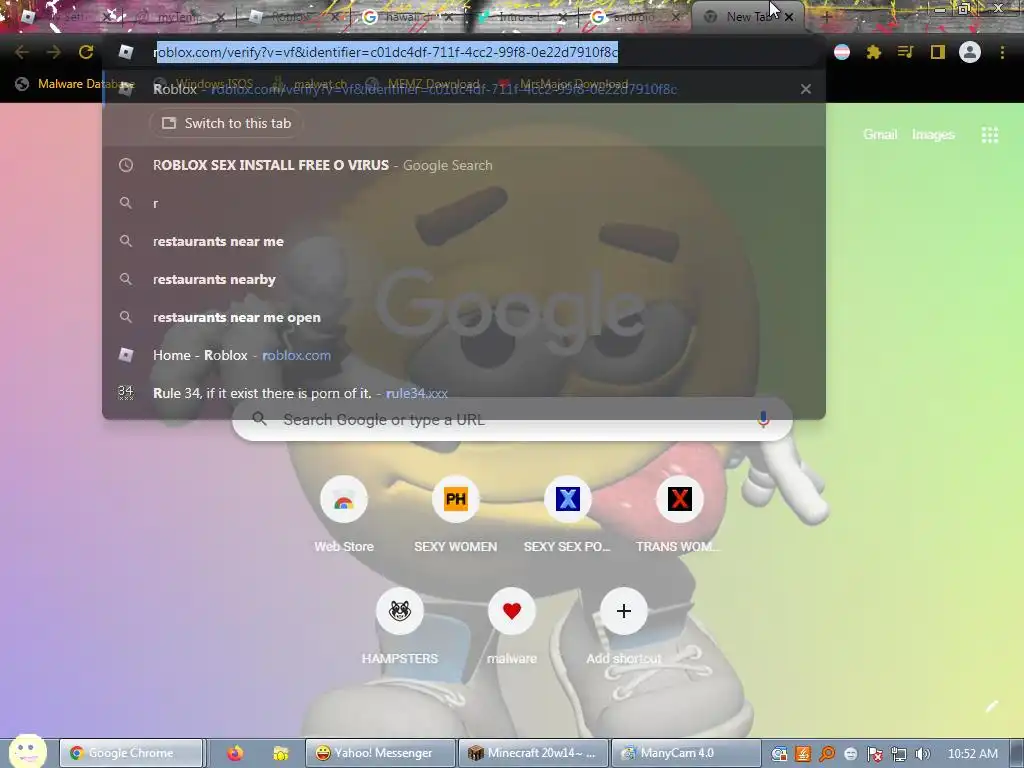Click the round extension icon beside puzzle piece
Image resolution: width=1024 pixels, height=768 pixels.
pos(842,52)
